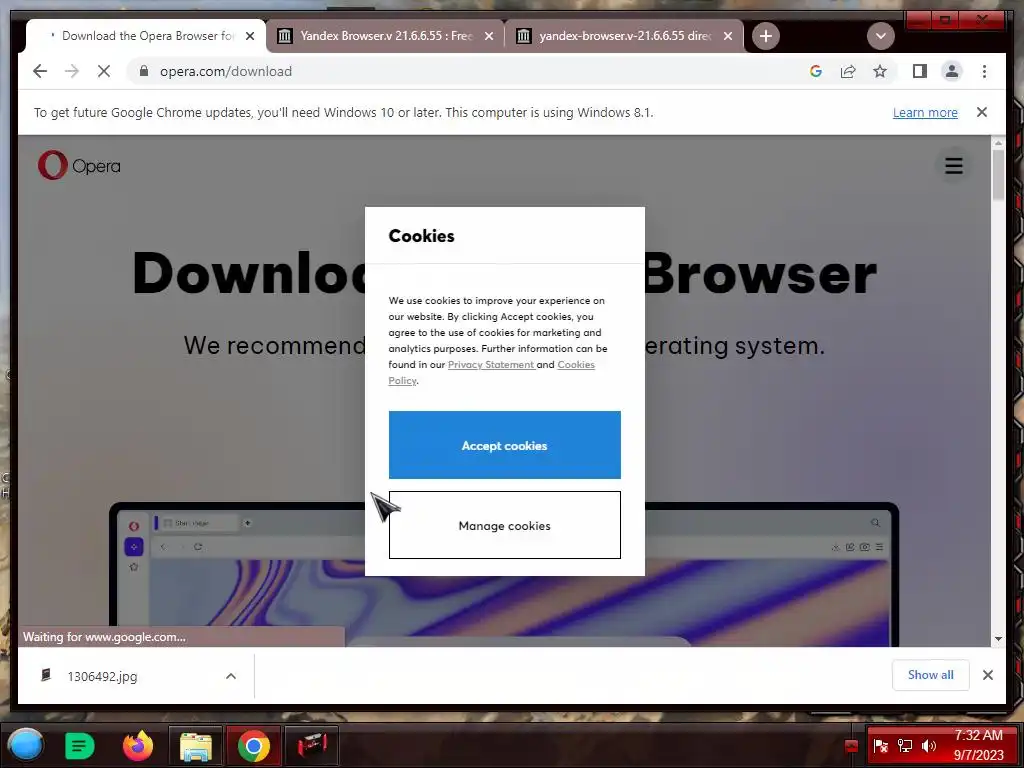Open the green notes app on taskbar
1024x768 pixels.
coord(80,745)
